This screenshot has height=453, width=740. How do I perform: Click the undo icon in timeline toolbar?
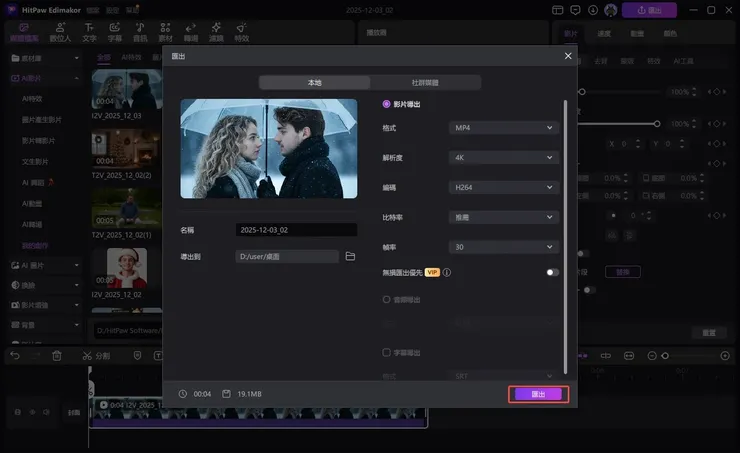15,355
